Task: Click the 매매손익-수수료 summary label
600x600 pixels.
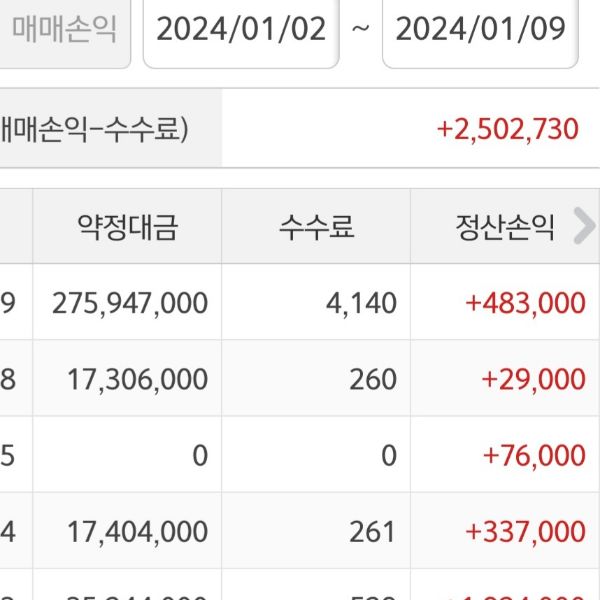Action: [95, 129]
